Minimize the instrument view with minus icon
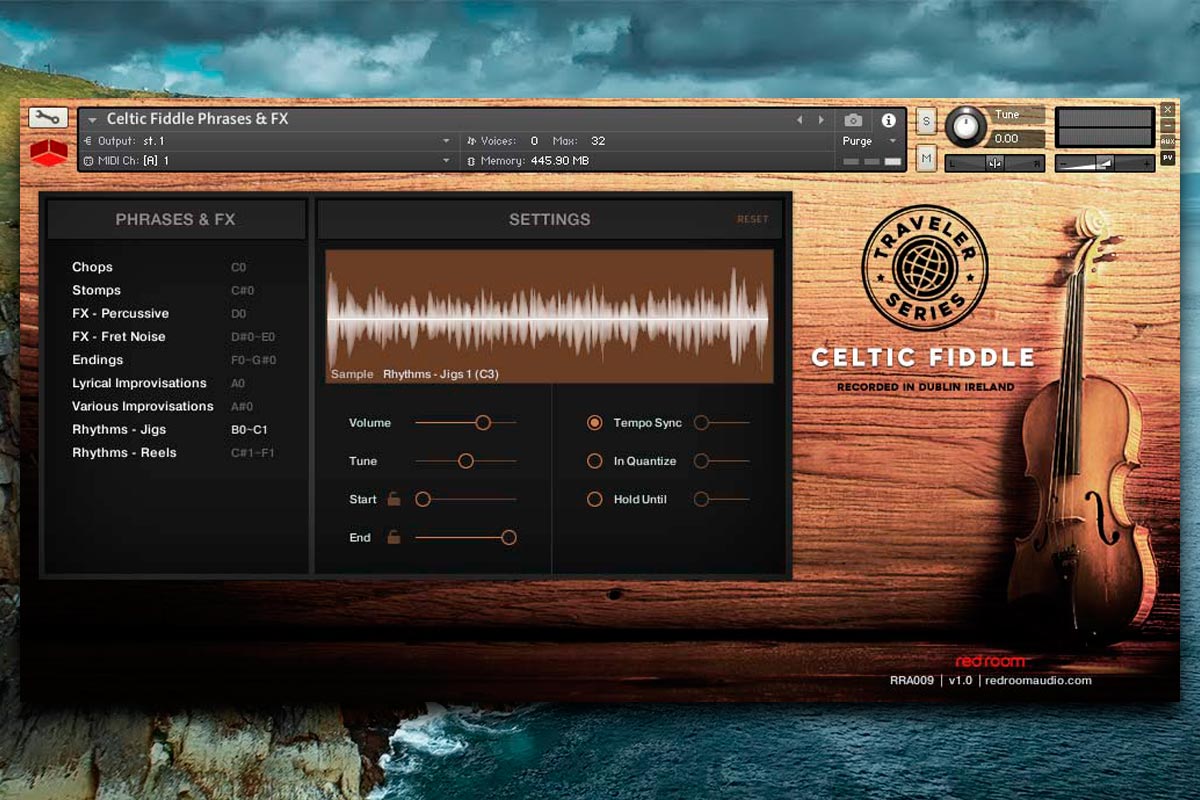Screen dimensions: 1200x800 [x=1167, y=126]
